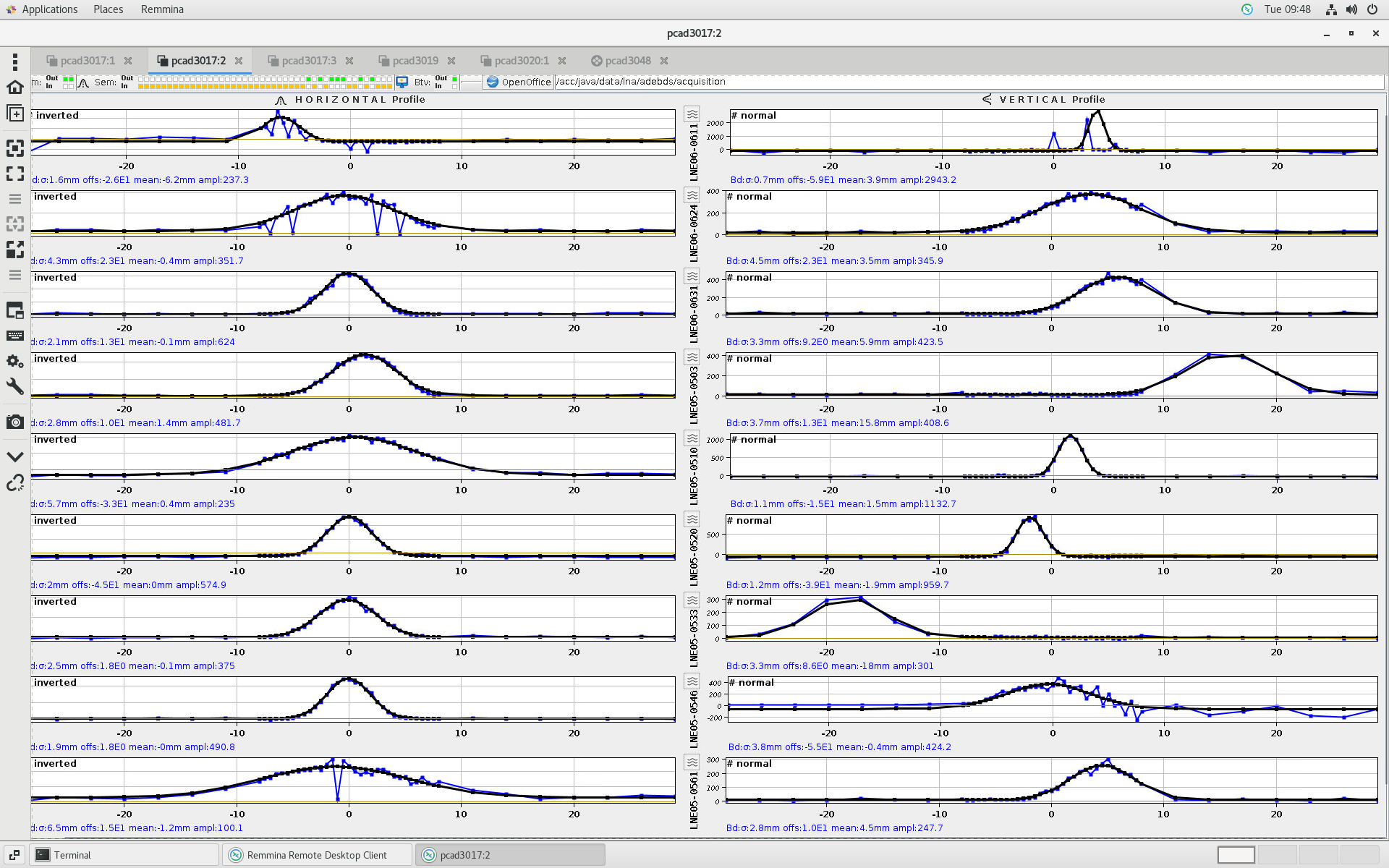Click the scaled mode icon in sidebar
The image size is (1389, 868).
click(15, 249)
